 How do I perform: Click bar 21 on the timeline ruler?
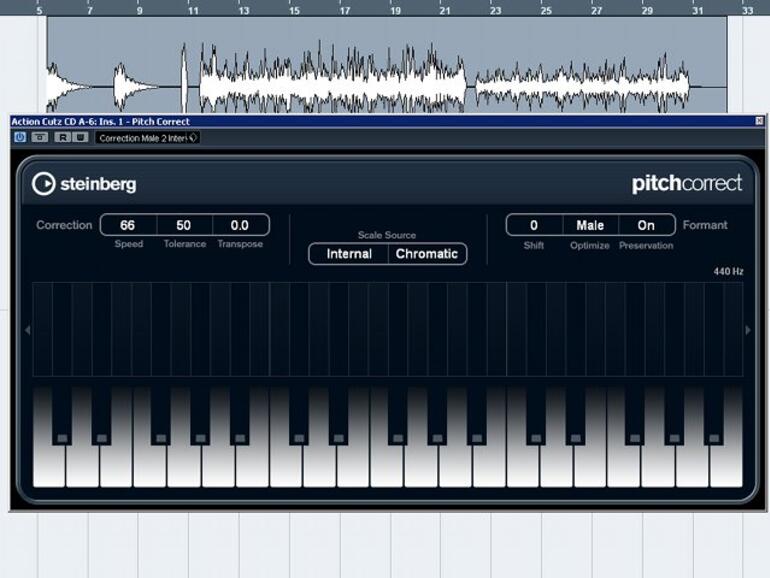pyautogui.click(x=445, y=10)
